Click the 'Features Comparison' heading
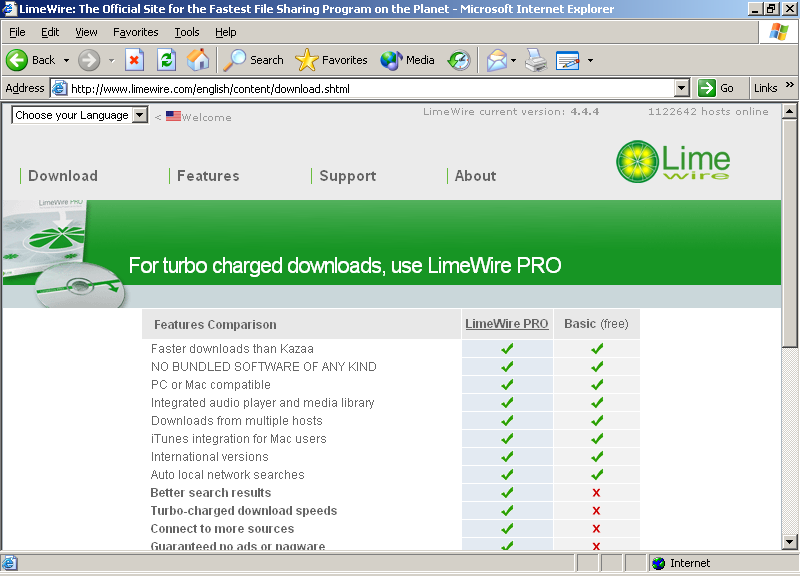 coord(215,325)
